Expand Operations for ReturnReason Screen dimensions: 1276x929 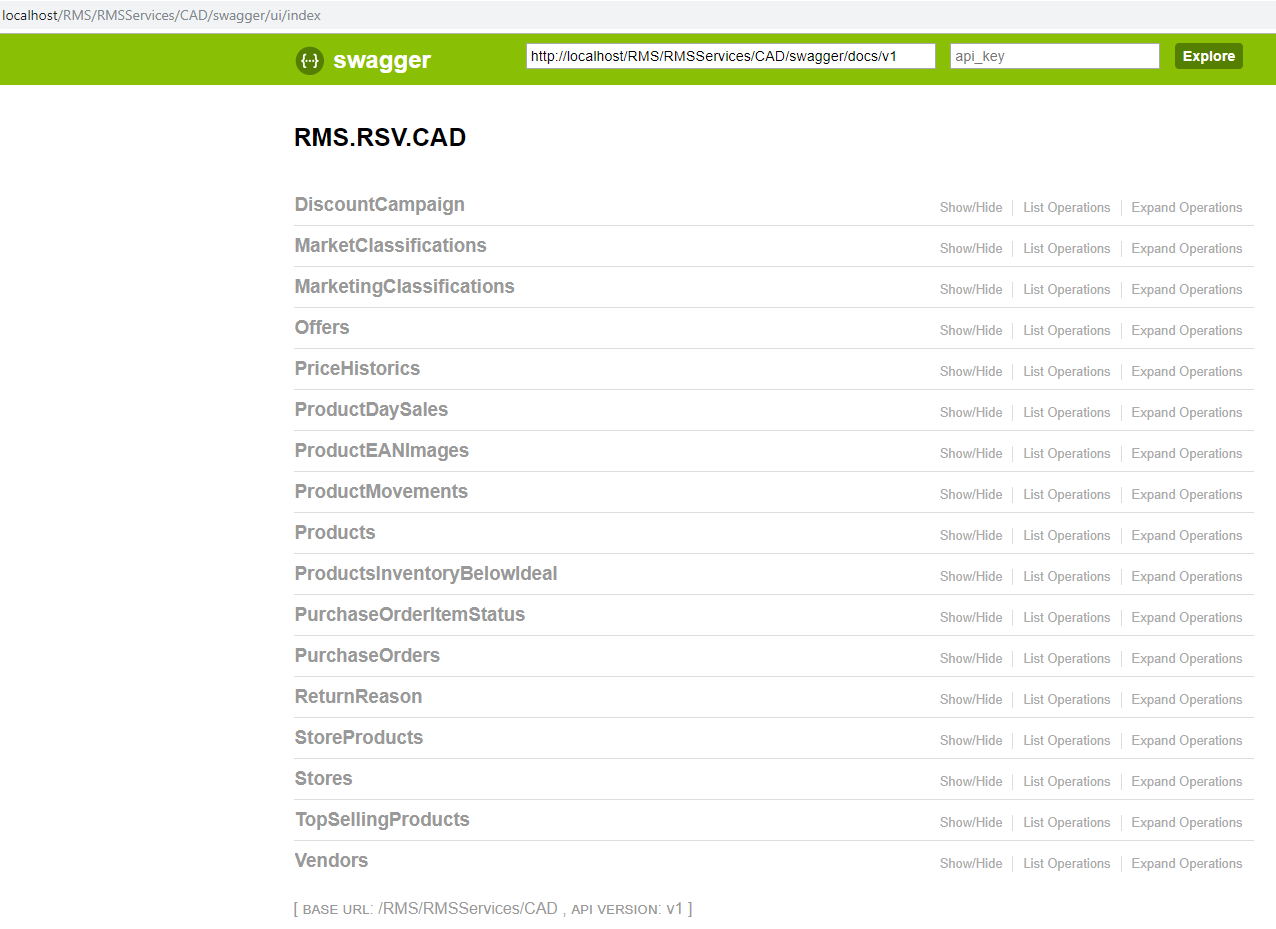[x=1187, y=700]
